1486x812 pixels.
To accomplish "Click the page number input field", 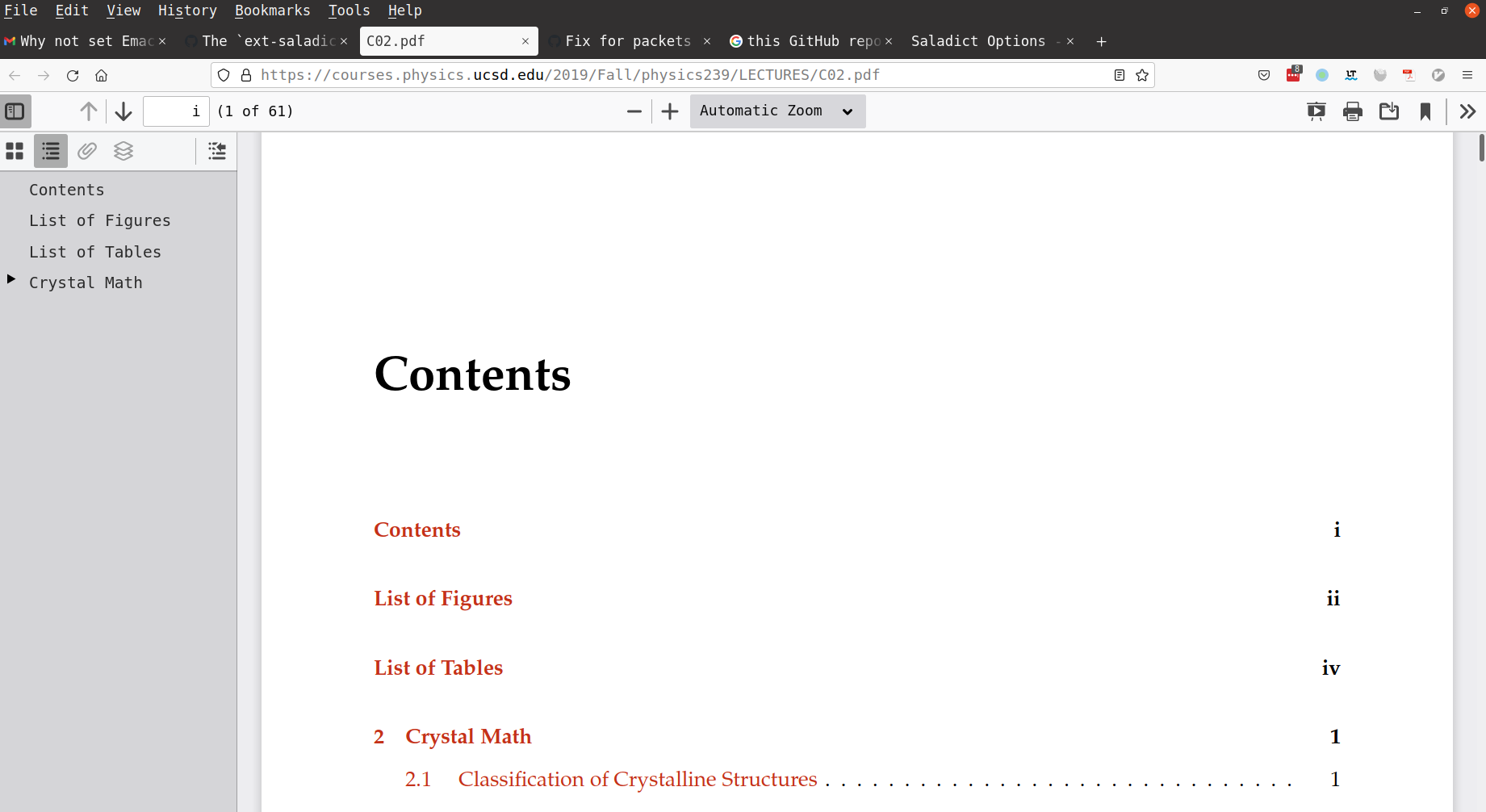I will tap(176, 111).
